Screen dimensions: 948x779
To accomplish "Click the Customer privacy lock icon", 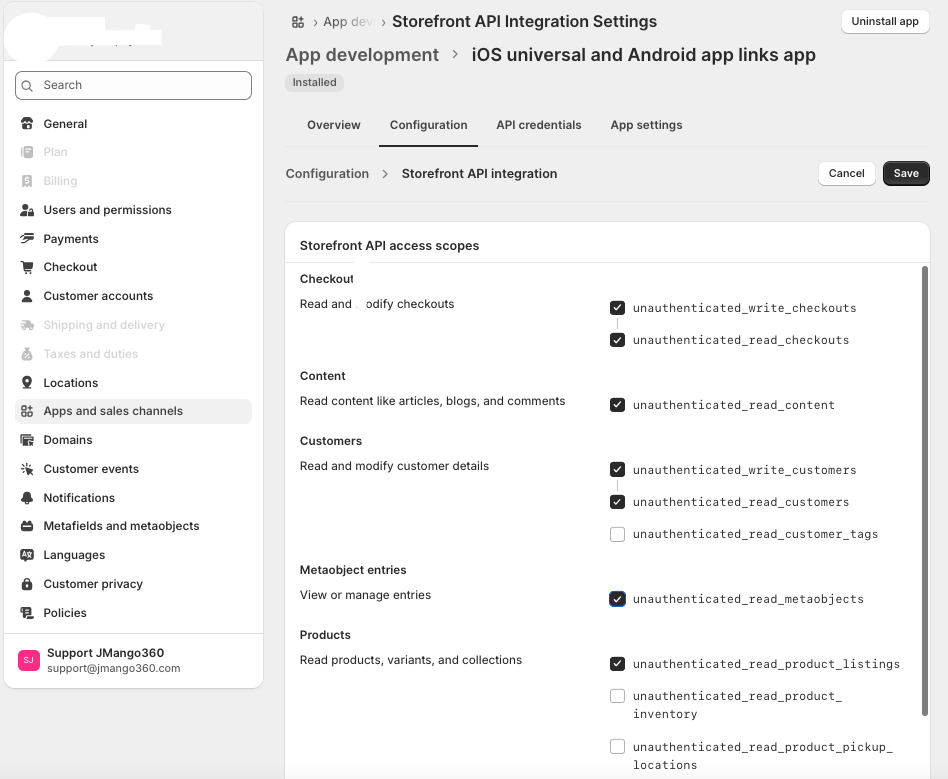I will [26, 584].
